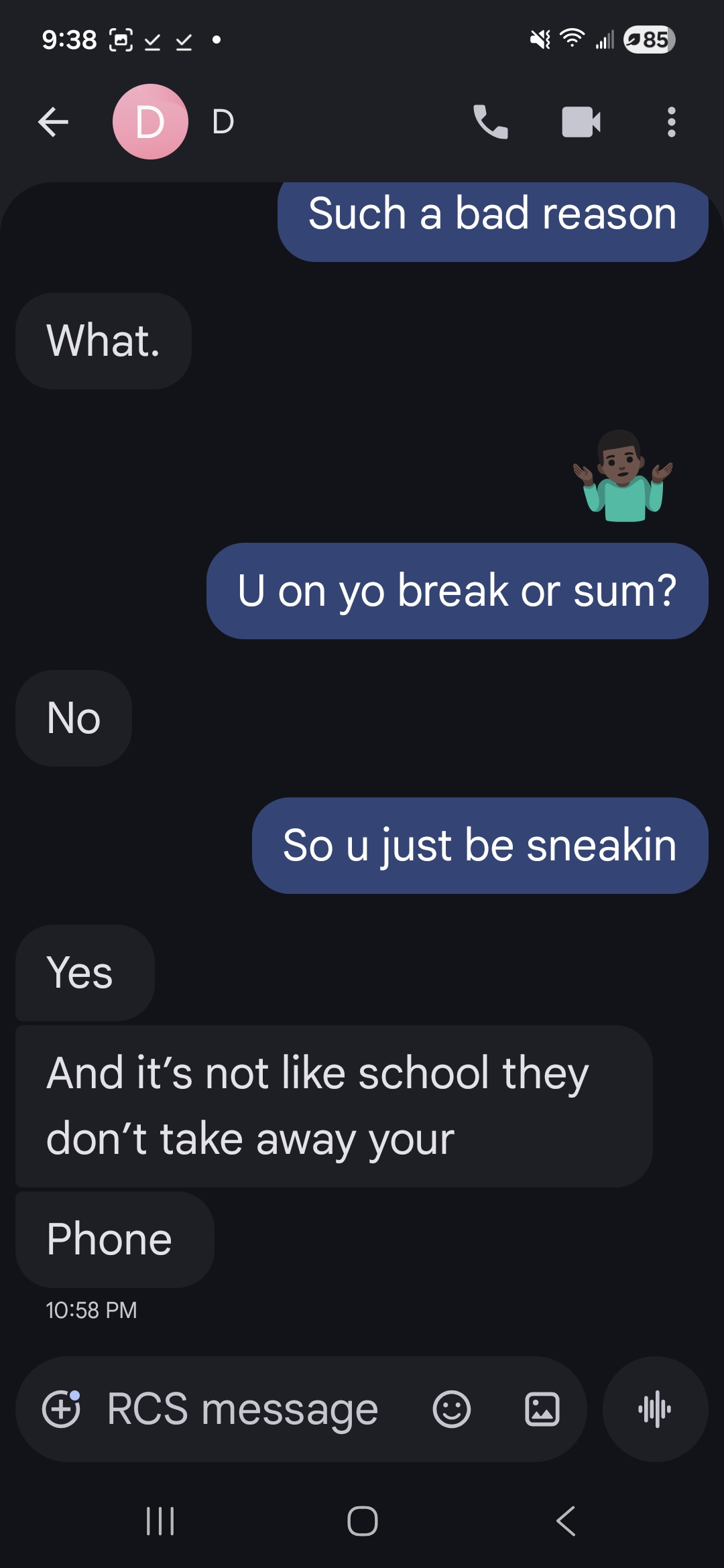
Task: Open the emoji picker in message bar
Action: click(x=451, y=1409)
